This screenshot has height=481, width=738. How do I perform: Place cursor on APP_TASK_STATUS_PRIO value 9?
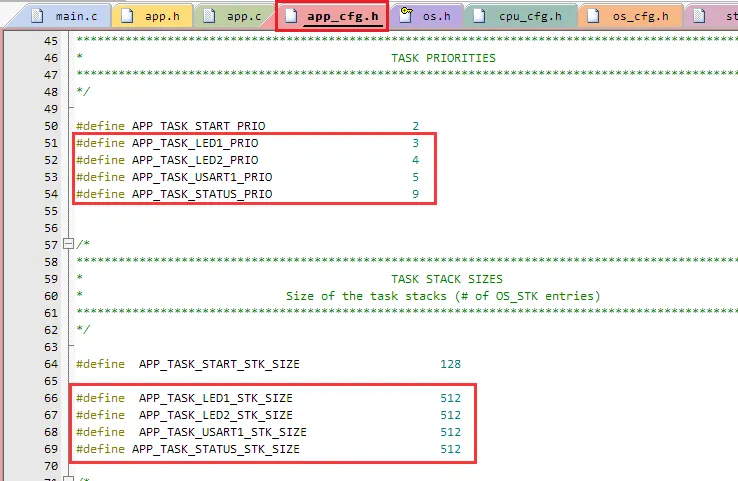tap(415, 193)
